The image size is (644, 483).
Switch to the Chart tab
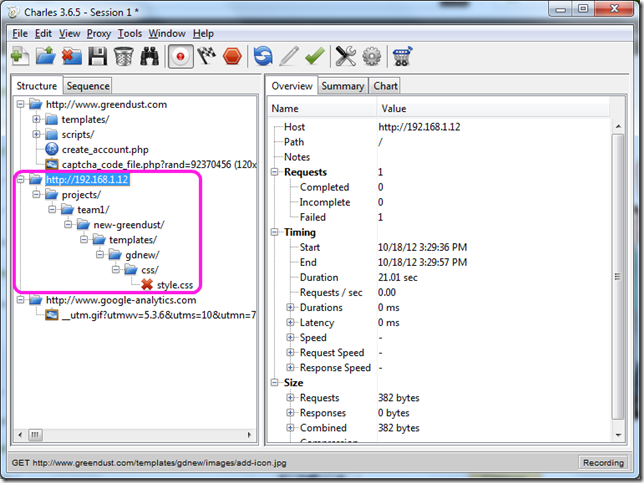[385, 86]
